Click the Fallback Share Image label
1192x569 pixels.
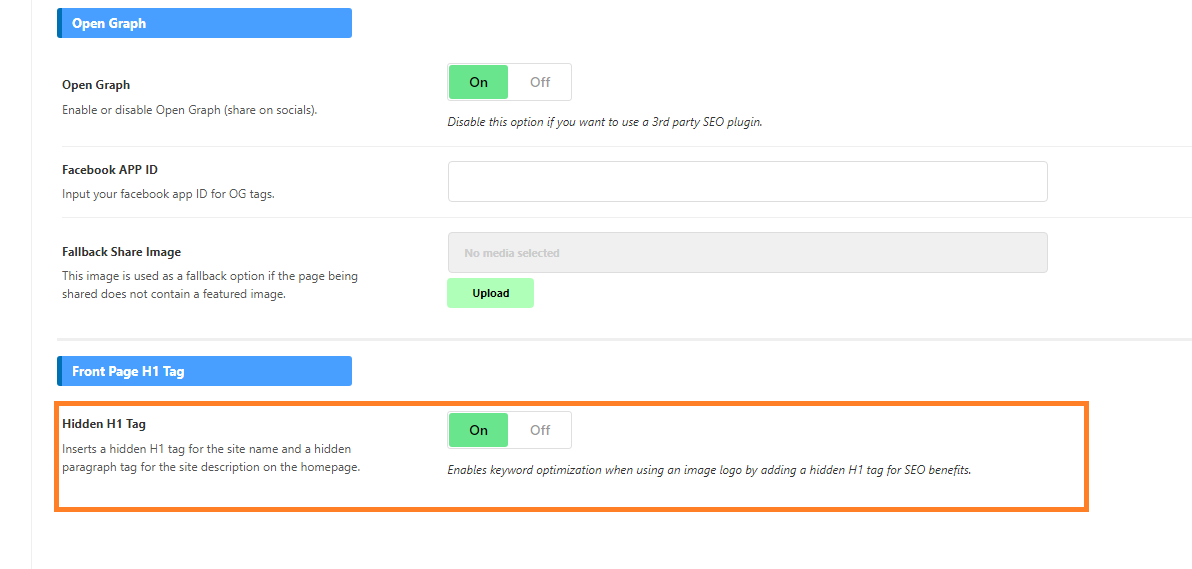pos(122,251)
